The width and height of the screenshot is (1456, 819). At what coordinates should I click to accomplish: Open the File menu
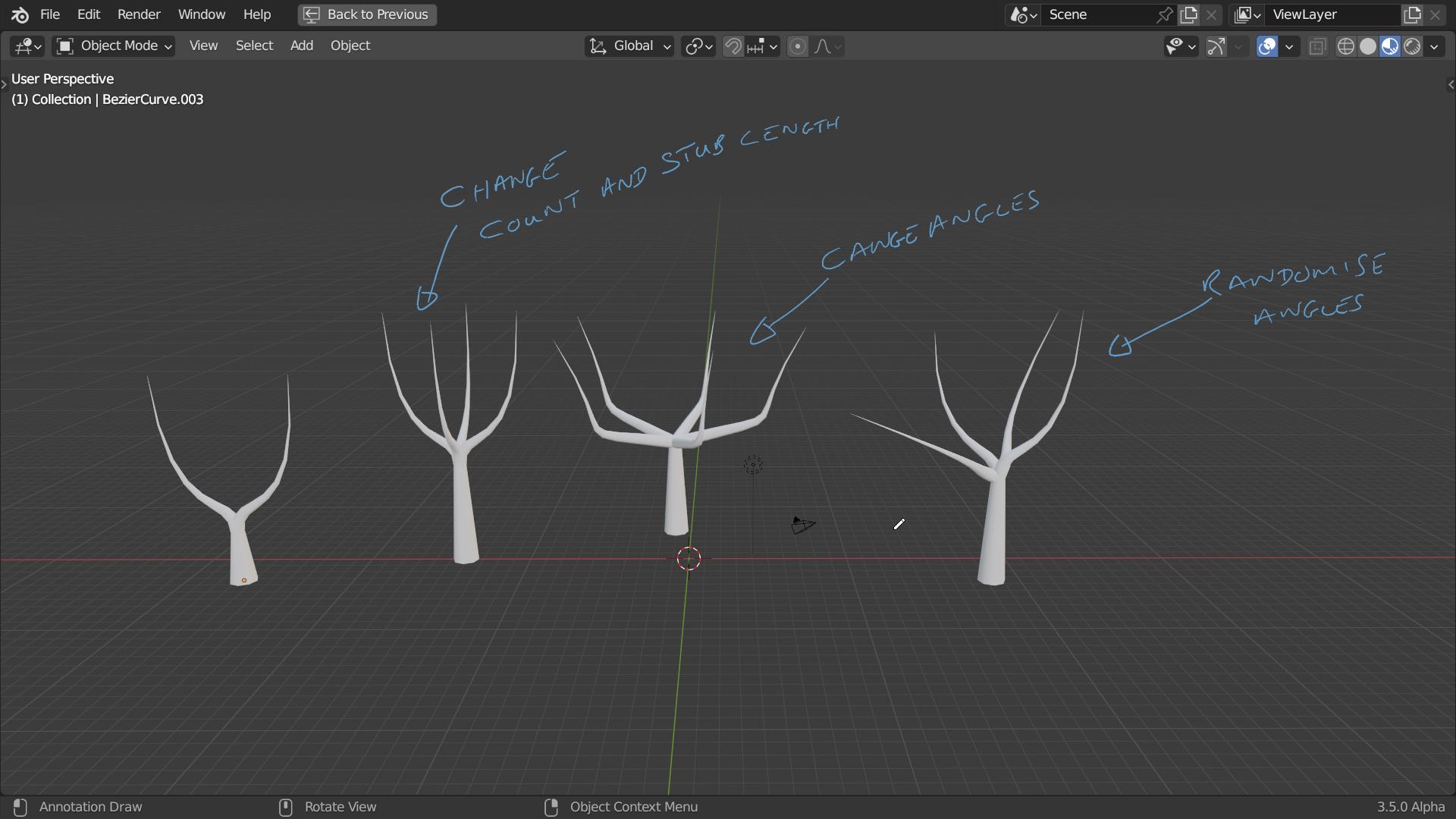(x=50, y=14)
